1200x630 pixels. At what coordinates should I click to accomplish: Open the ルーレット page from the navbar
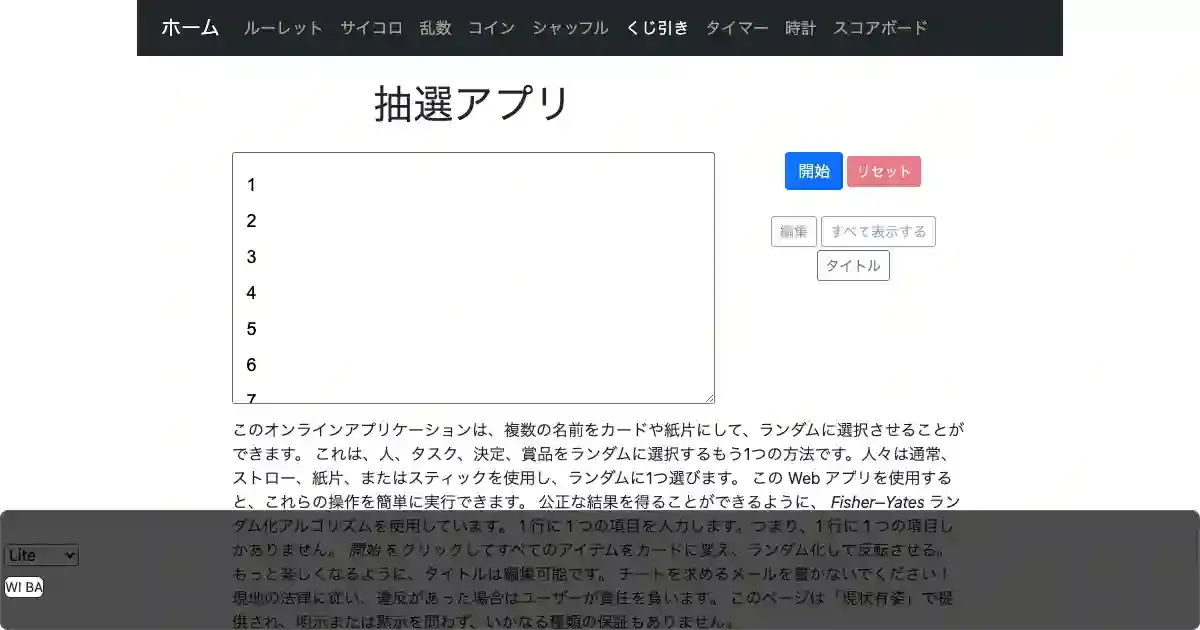click(x=283, y=28)
